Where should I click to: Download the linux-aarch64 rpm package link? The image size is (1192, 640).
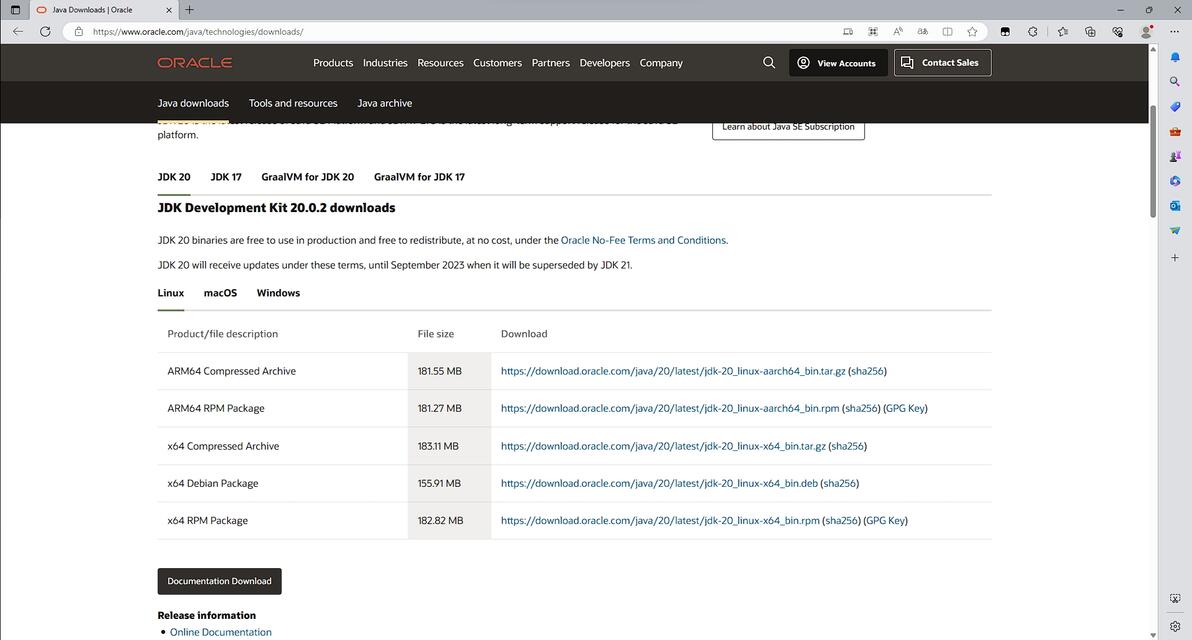pos(670,408)
